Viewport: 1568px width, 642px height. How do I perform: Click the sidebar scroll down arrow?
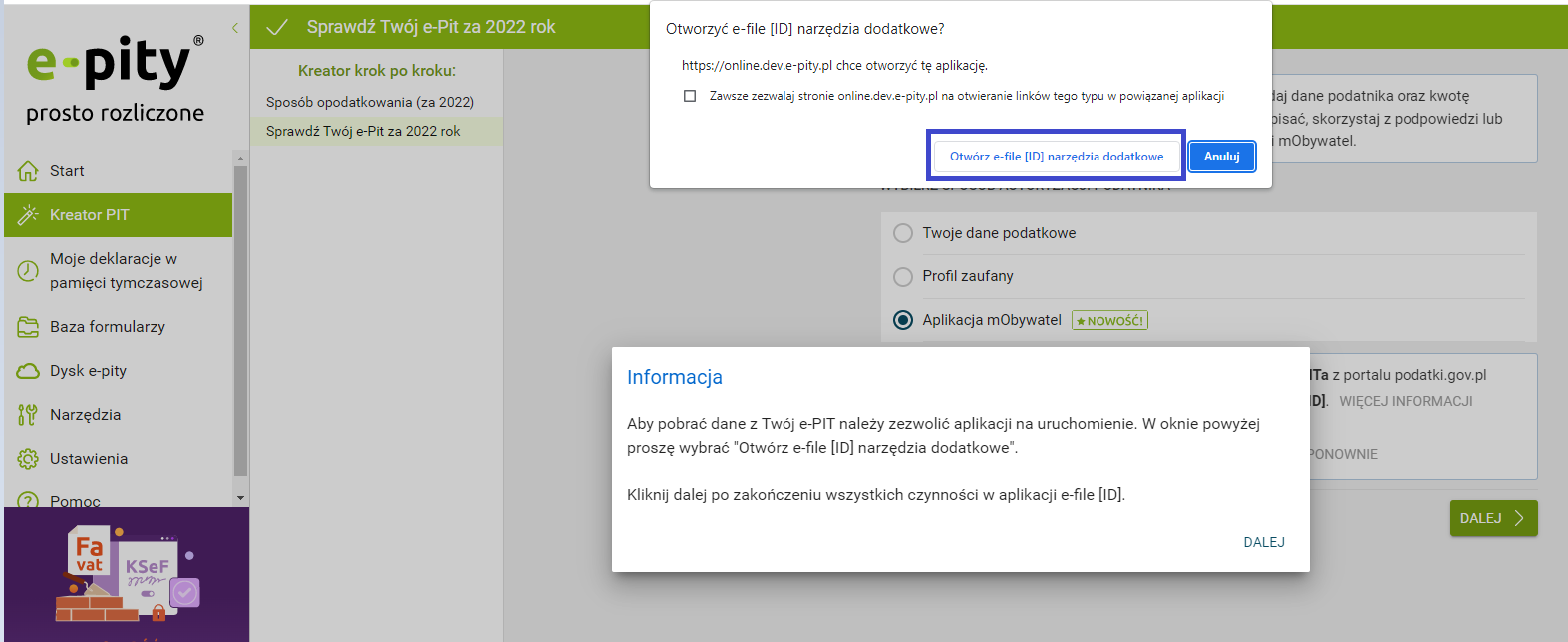coord(240,498)
